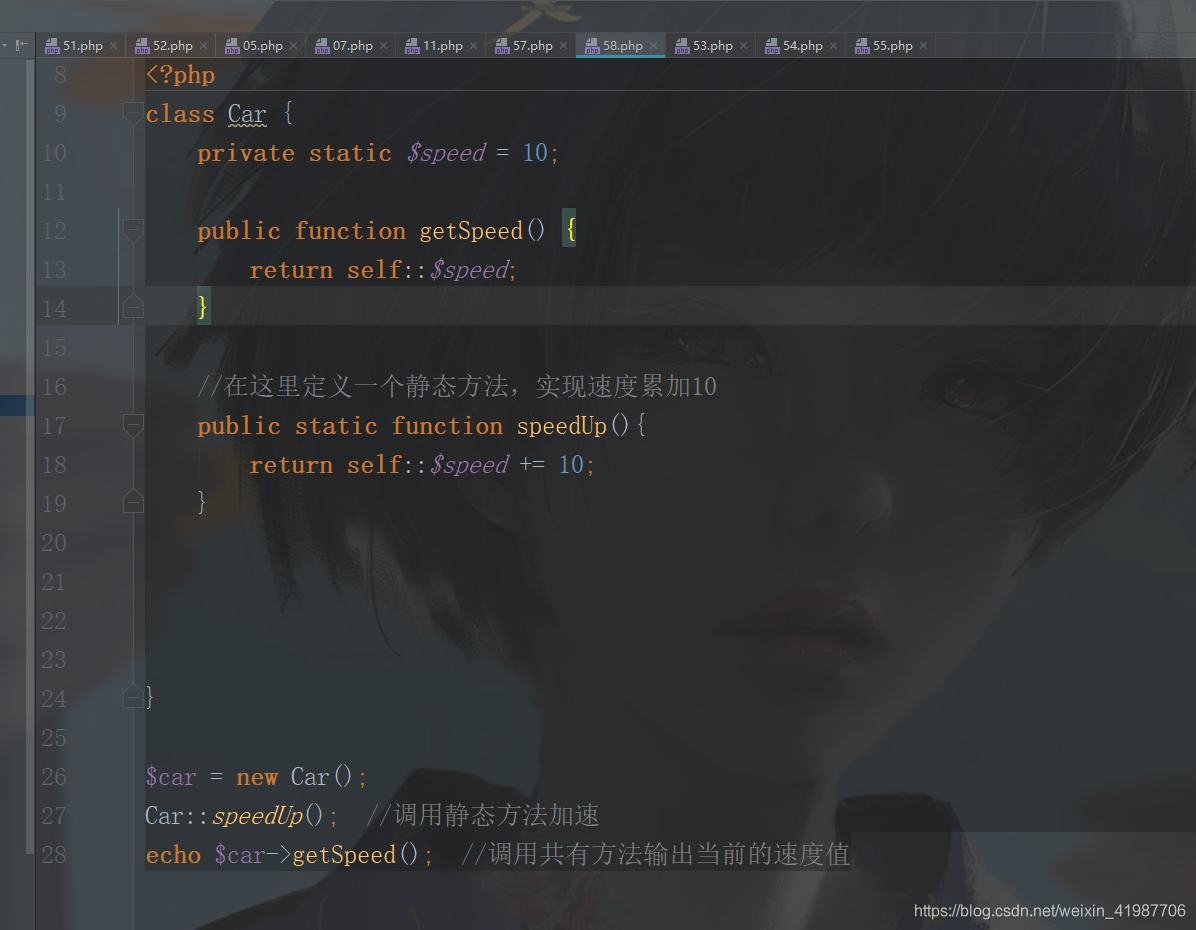Click the highlighted closing brace on line 14
The height and width of the screenshot is (930, 1196).
tap(203, 306)
